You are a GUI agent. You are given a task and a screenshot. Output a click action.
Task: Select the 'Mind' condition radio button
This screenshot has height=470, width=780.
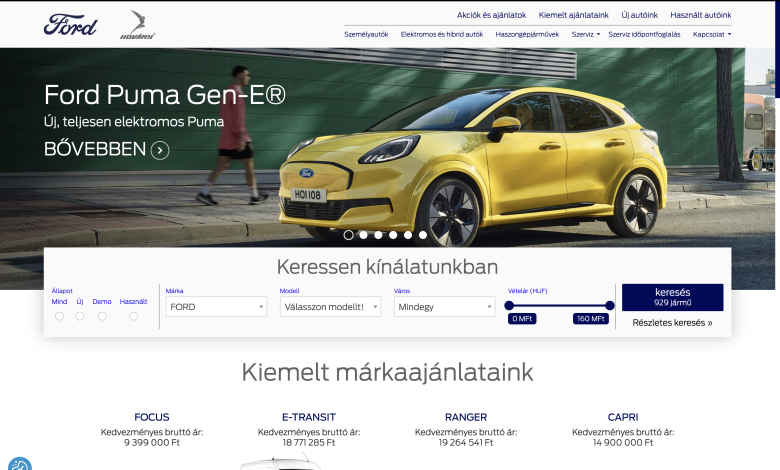pyautogui.click(x=59, y=316)
